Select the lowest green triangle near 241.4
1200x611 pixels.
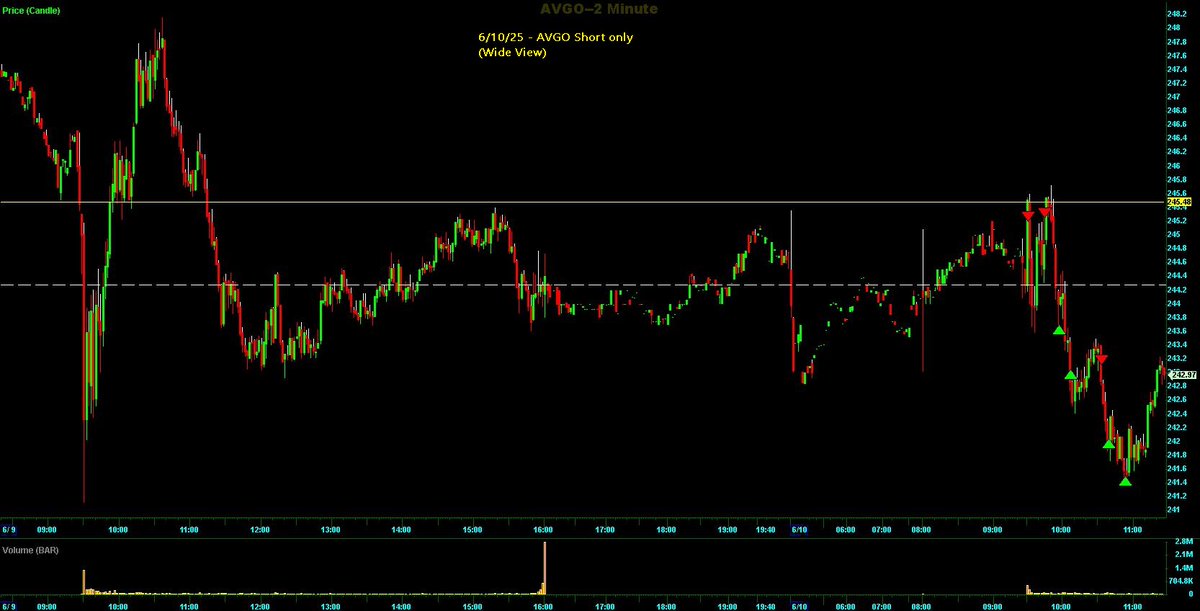point(1125,482)
